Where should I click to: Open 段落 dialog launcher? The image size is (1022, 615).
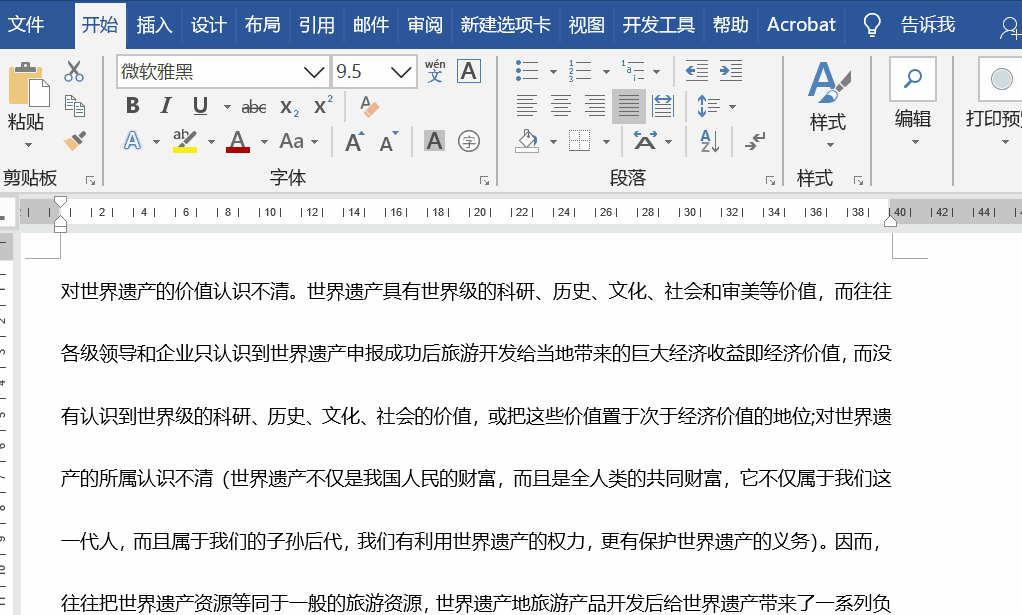[770, 180]
